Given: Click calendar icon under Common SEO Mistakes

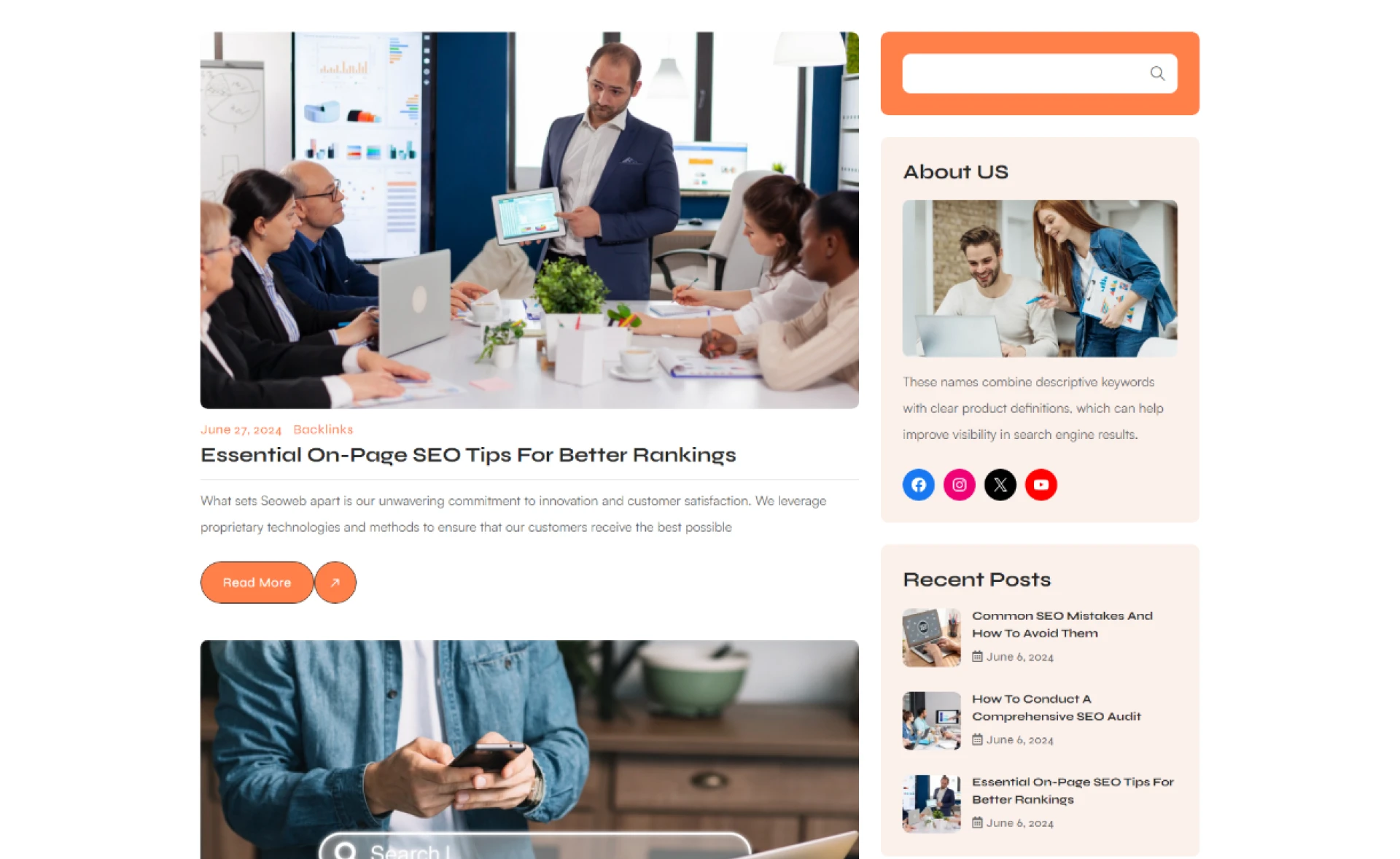Looking at the screenshot, I should coord(977,656).
